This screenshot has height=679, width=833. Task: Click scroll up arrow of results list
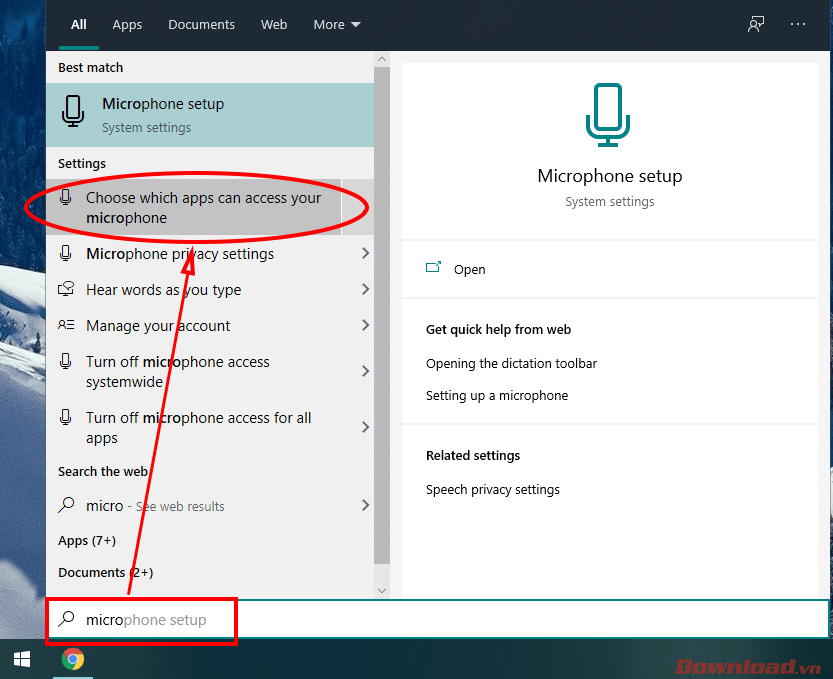(x=382, y=59)
